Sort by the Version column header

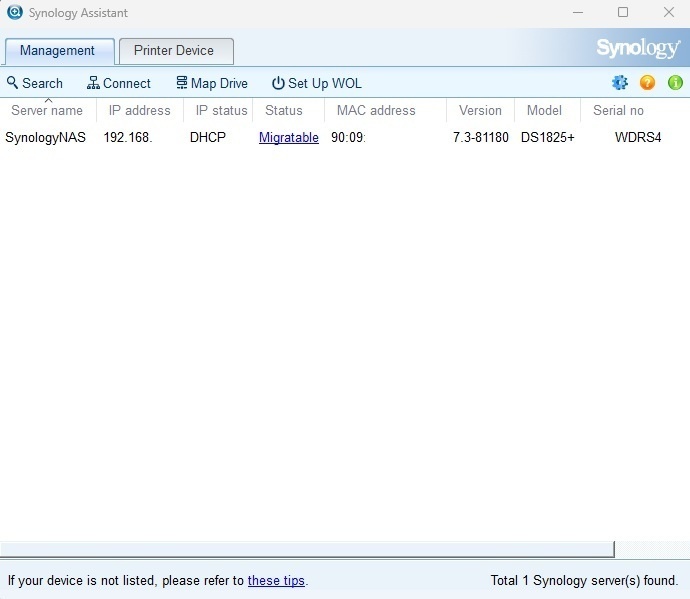pos(480,110)
